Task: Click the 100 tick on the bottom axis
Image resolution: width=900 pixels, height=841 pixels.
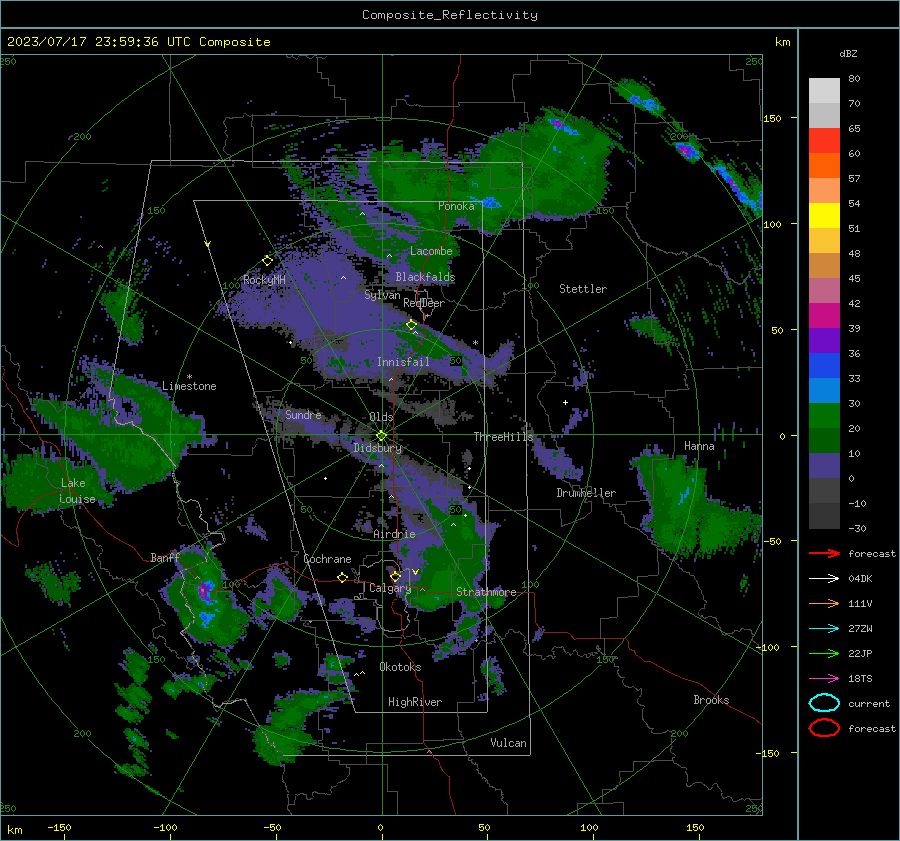Action: tap(589, 828)
